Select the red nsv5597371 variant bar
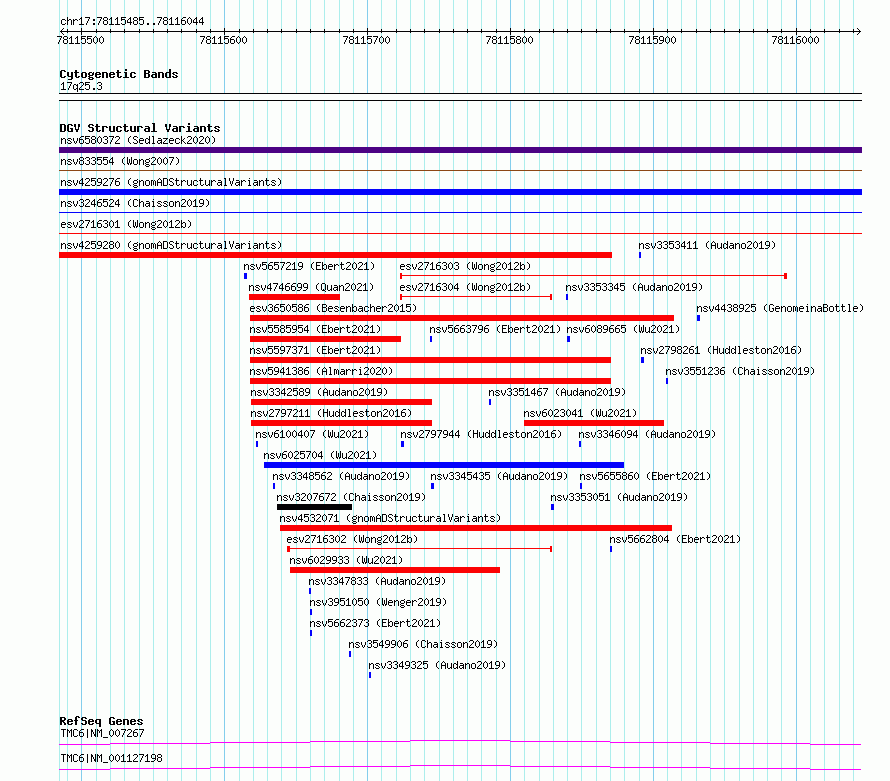Viewport: 890px width, 781px height. point(430,360)
